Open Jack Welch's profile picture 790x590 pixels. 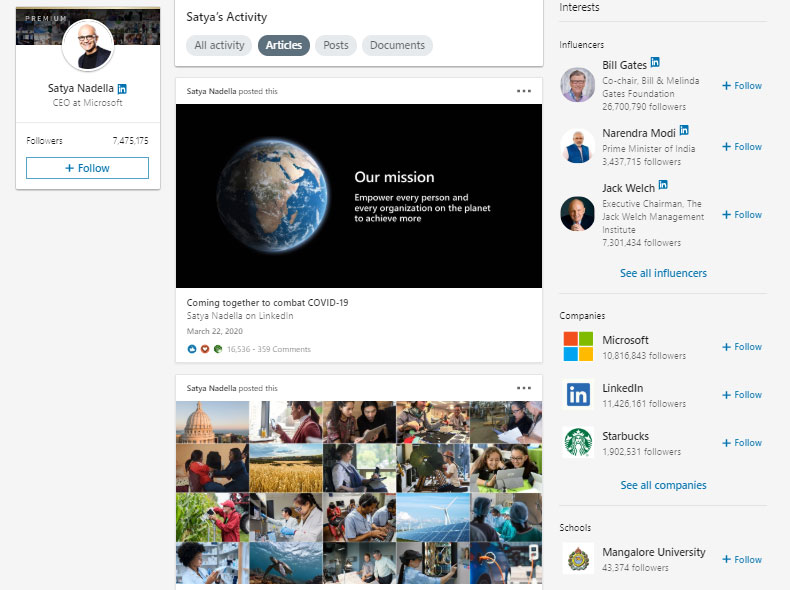577,214
